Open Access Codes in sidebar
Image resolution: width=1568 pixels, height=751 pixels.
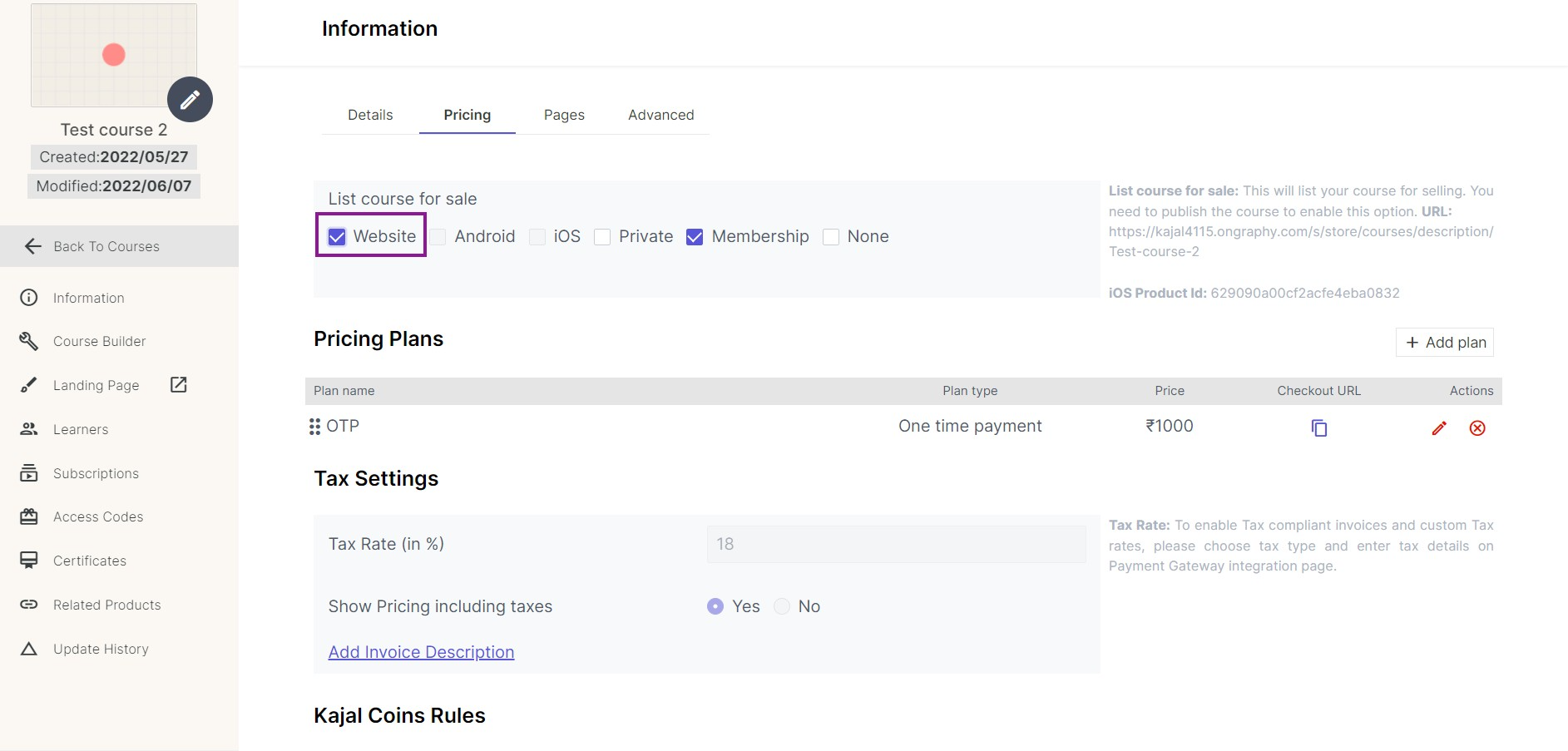(x=98, y=516)
